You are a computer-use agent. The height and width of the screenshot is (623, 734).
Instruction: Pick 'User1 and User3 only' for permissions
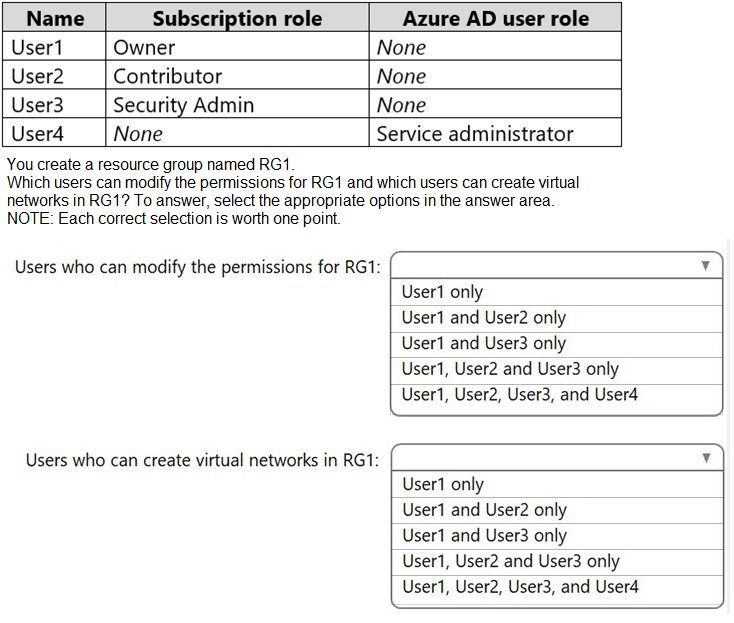point(556,344)
